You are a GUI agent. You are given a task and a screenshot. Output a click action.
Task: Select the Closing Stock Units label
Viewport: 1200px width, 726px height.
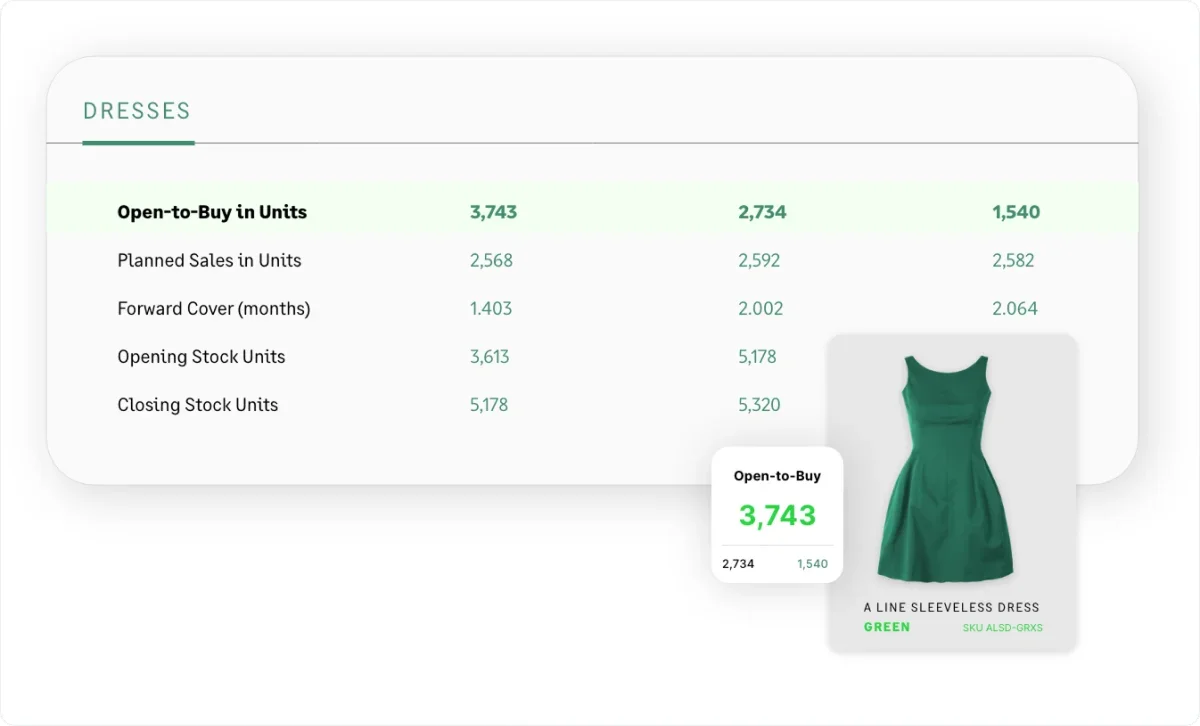198,404
